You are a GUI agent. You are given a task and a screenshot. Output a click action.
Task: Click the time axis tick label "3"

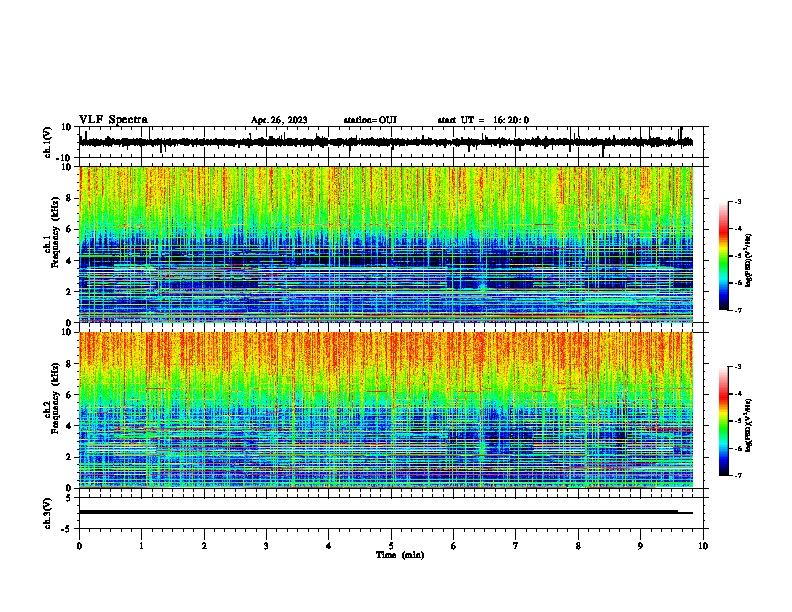coord(266,546)
